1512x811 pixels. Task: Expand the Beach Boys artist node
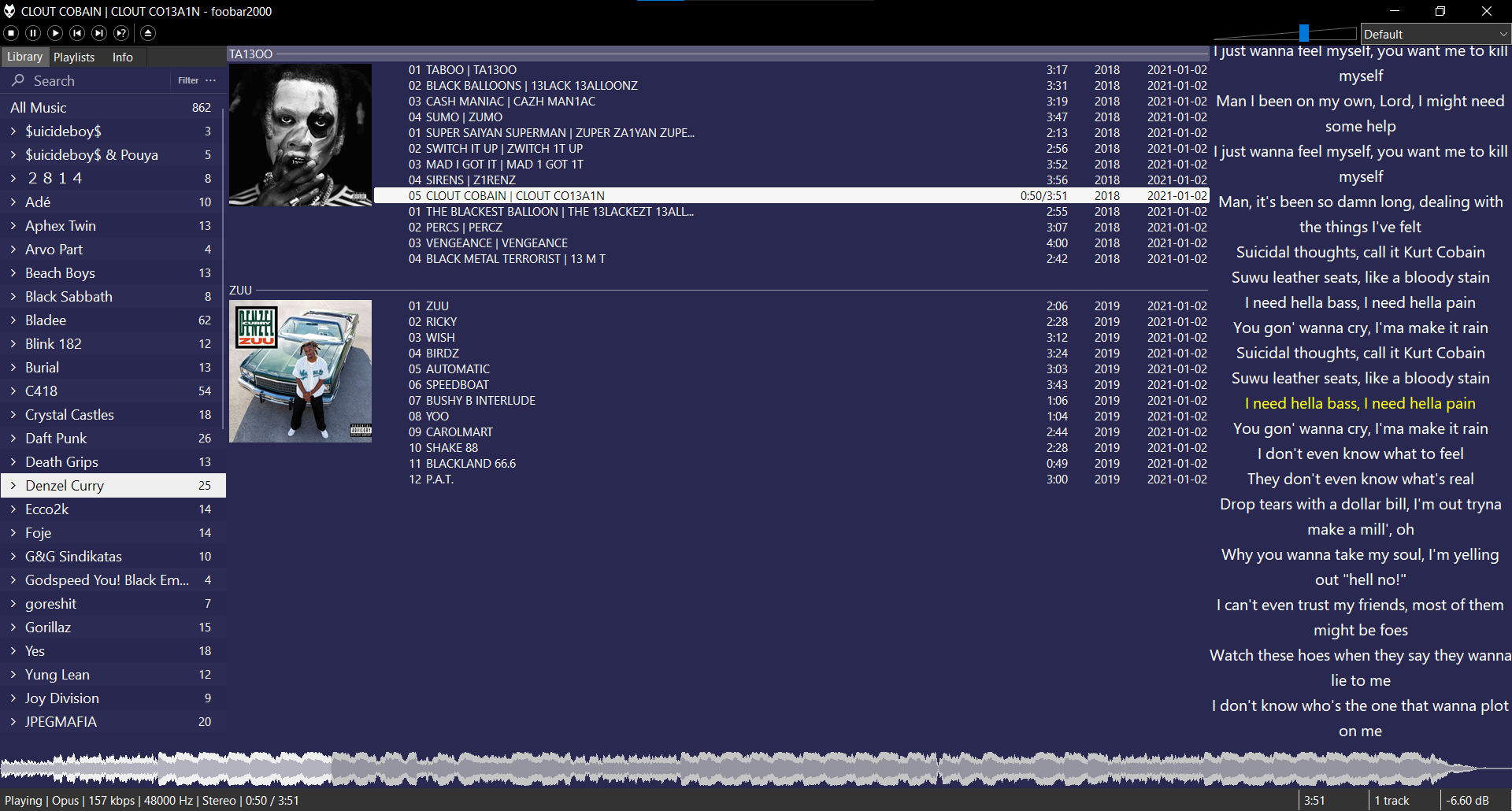coord(13,272)
